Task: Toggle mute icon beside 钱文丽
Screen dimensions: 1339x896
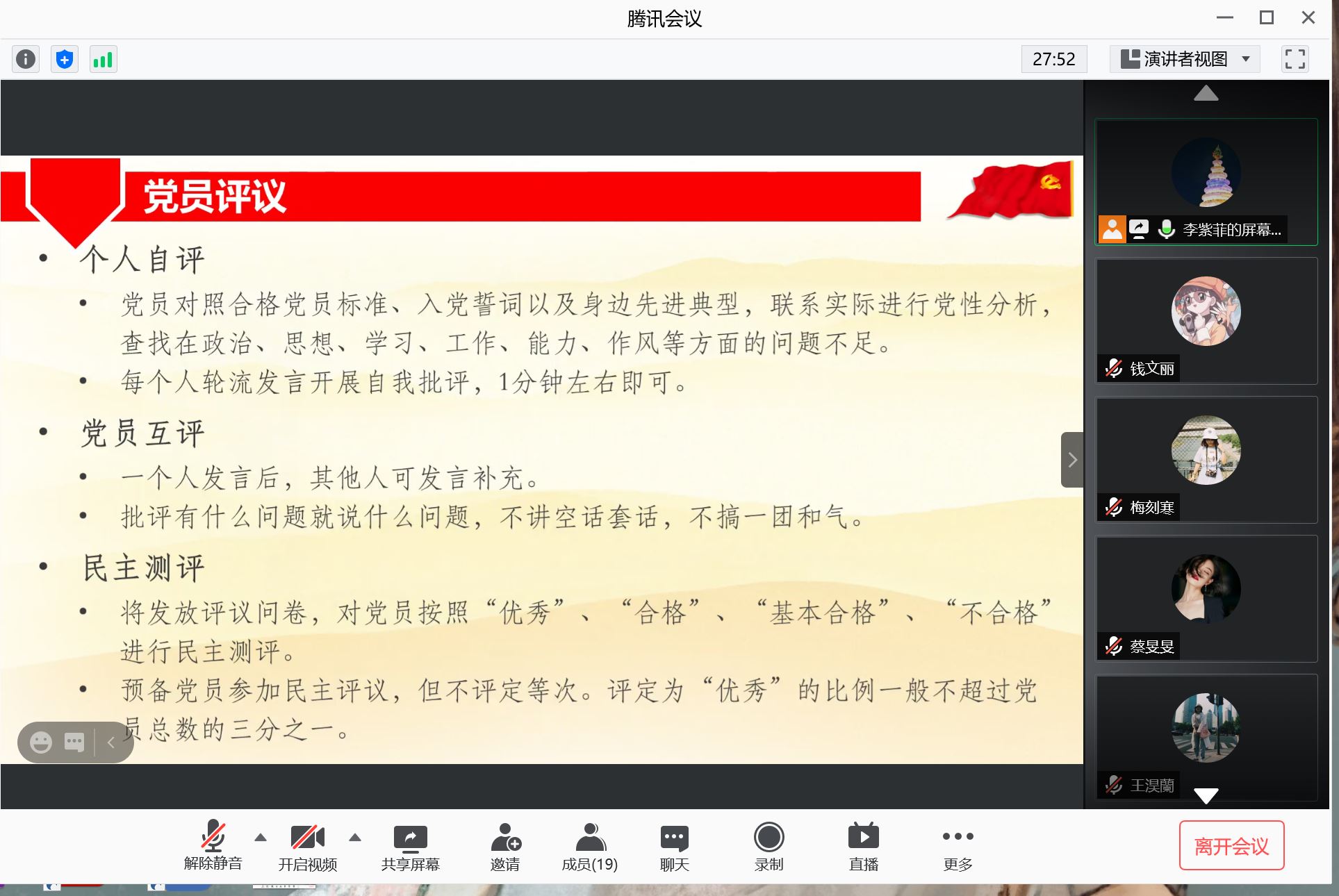Action: (x=1113, y=369)
